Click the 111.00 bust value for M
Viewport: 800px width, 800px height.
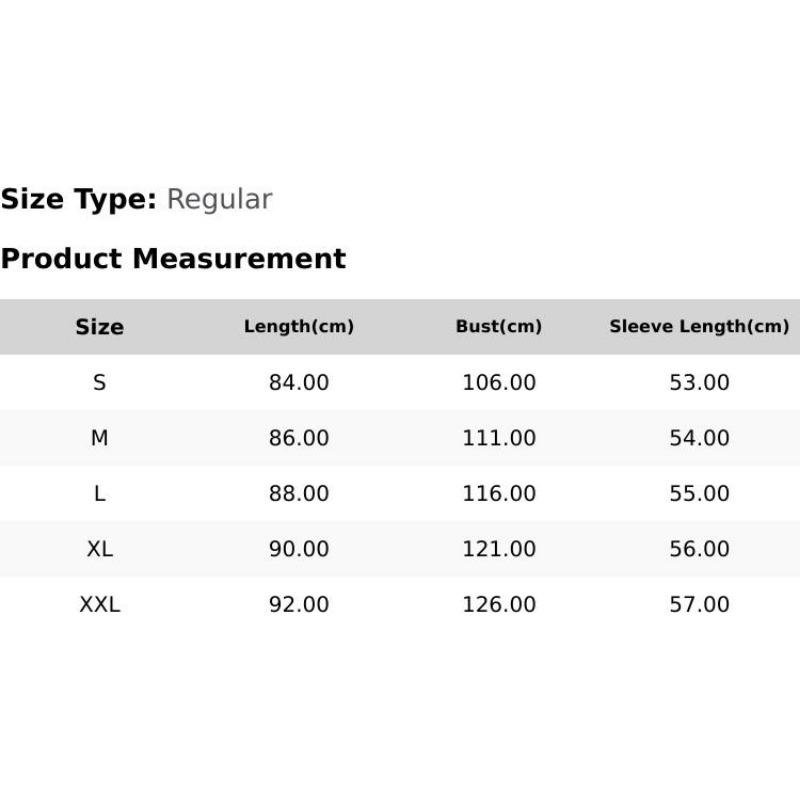[x=498, y=438]
